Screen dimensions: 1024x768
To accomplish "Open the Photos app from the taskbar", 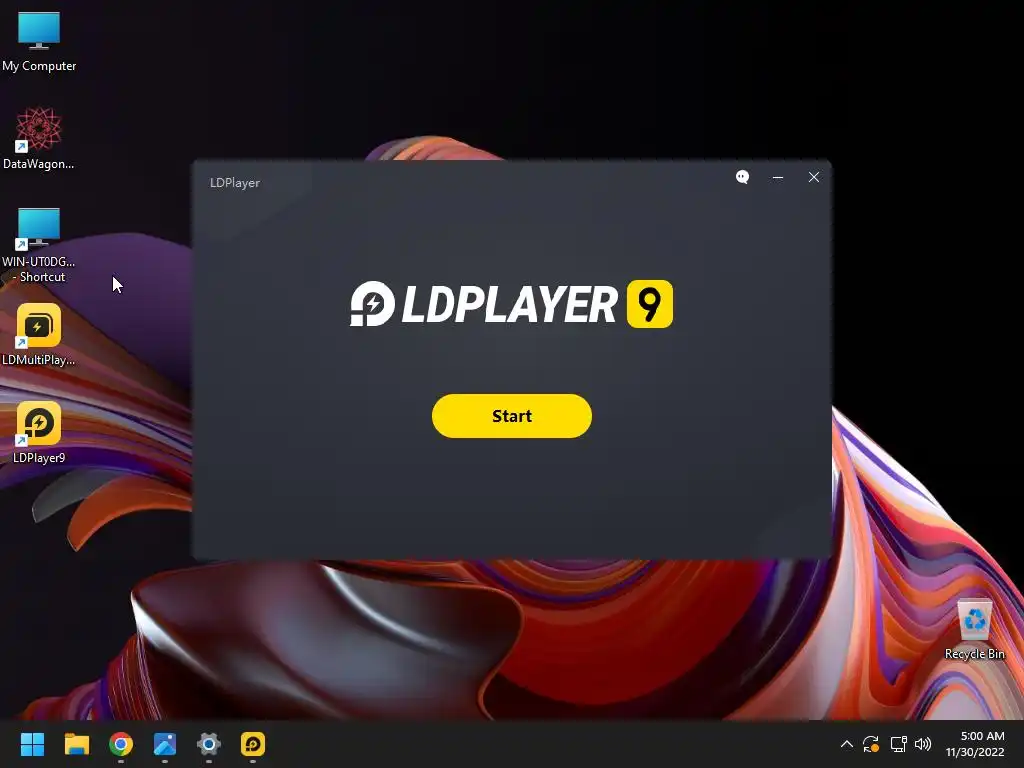I will (165, 744).
